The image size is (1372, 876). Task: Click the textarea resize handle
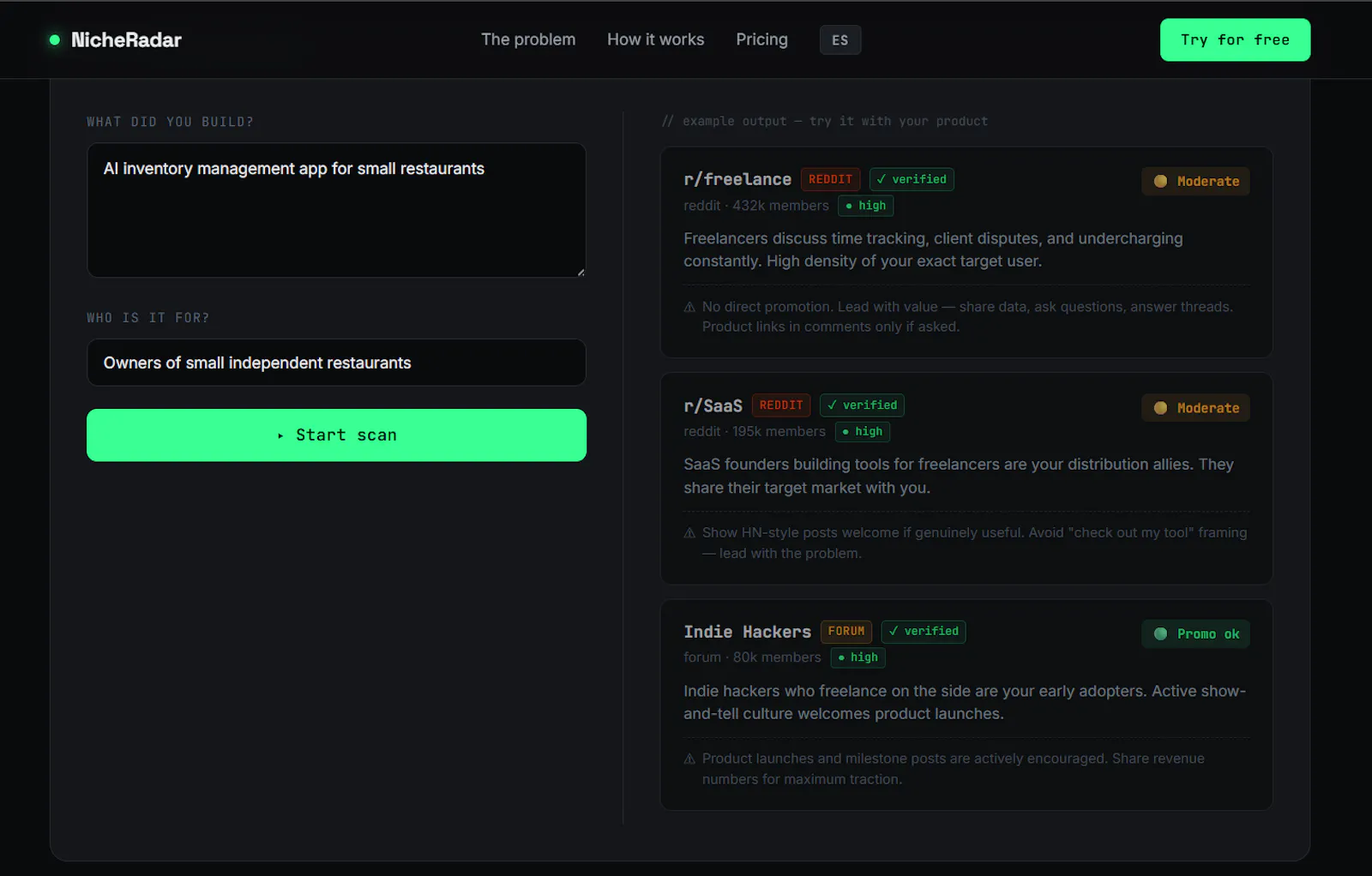[x=581, y=272]
